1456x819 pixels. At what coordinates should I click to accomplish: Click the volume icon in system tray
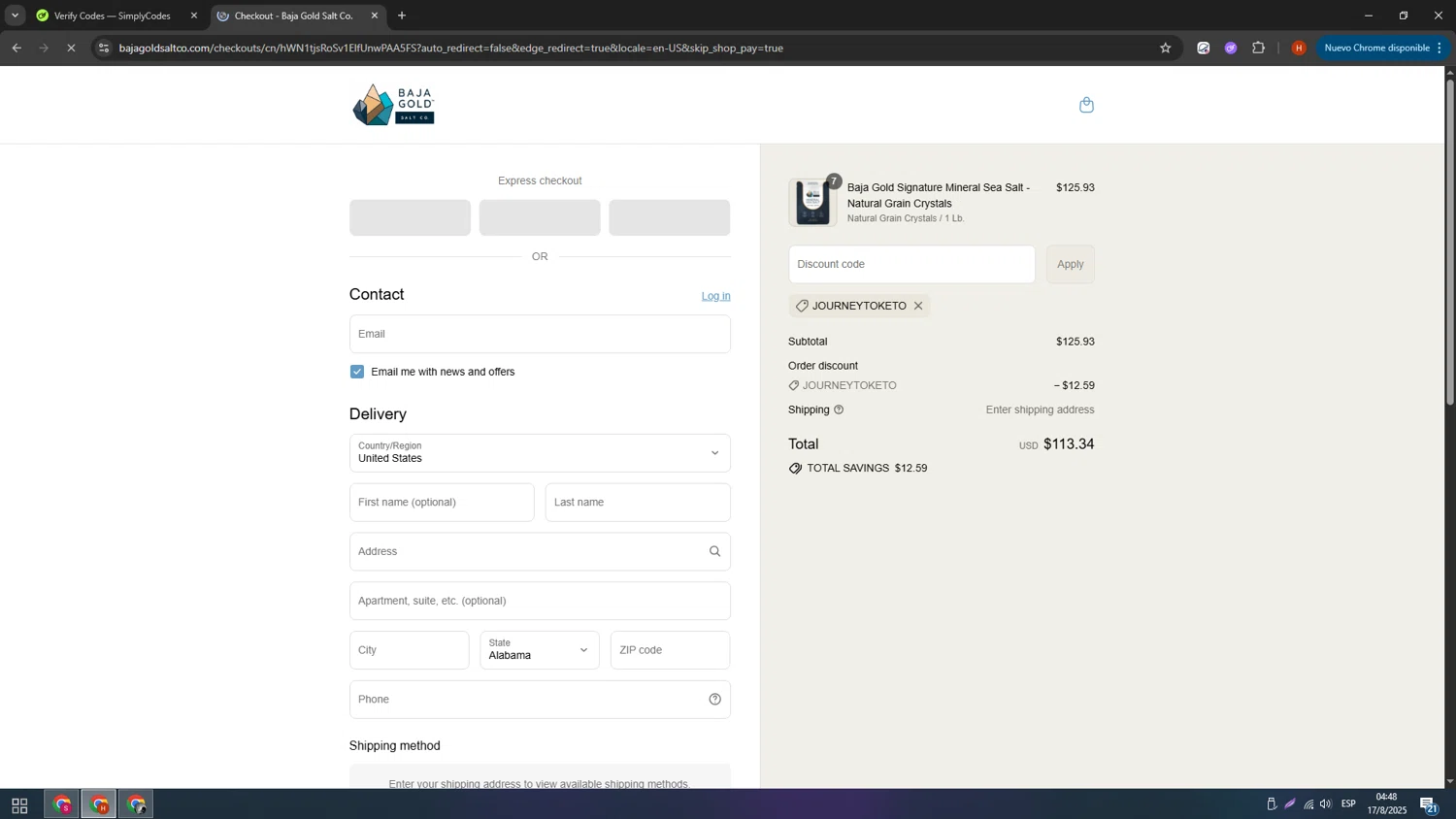click(x=1325, y=803)
